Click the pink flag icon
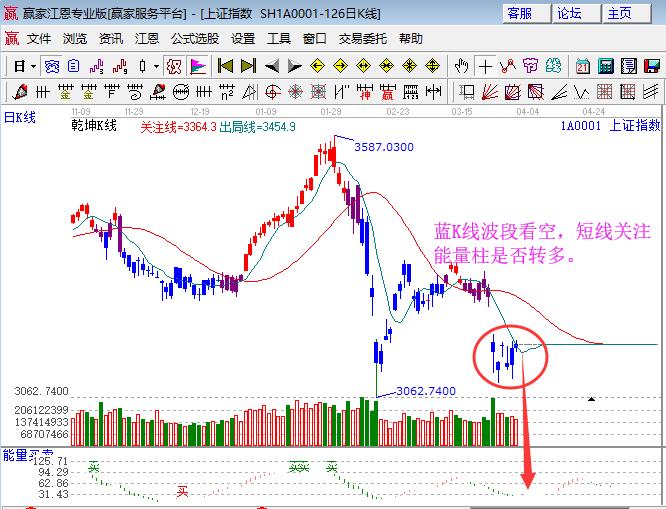Screen dimensions: 666x509 click(x=198, y=66)
